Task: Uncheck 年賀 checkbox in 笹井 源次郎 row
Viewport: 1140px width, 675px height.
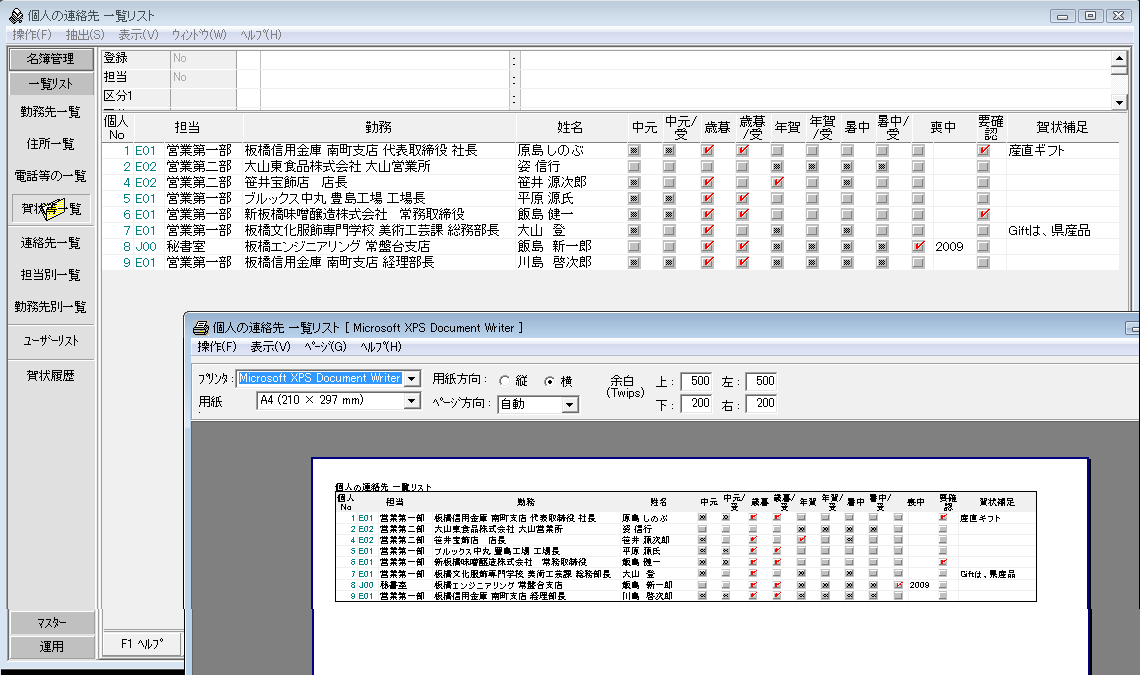Action: click(x=777, y=183)
